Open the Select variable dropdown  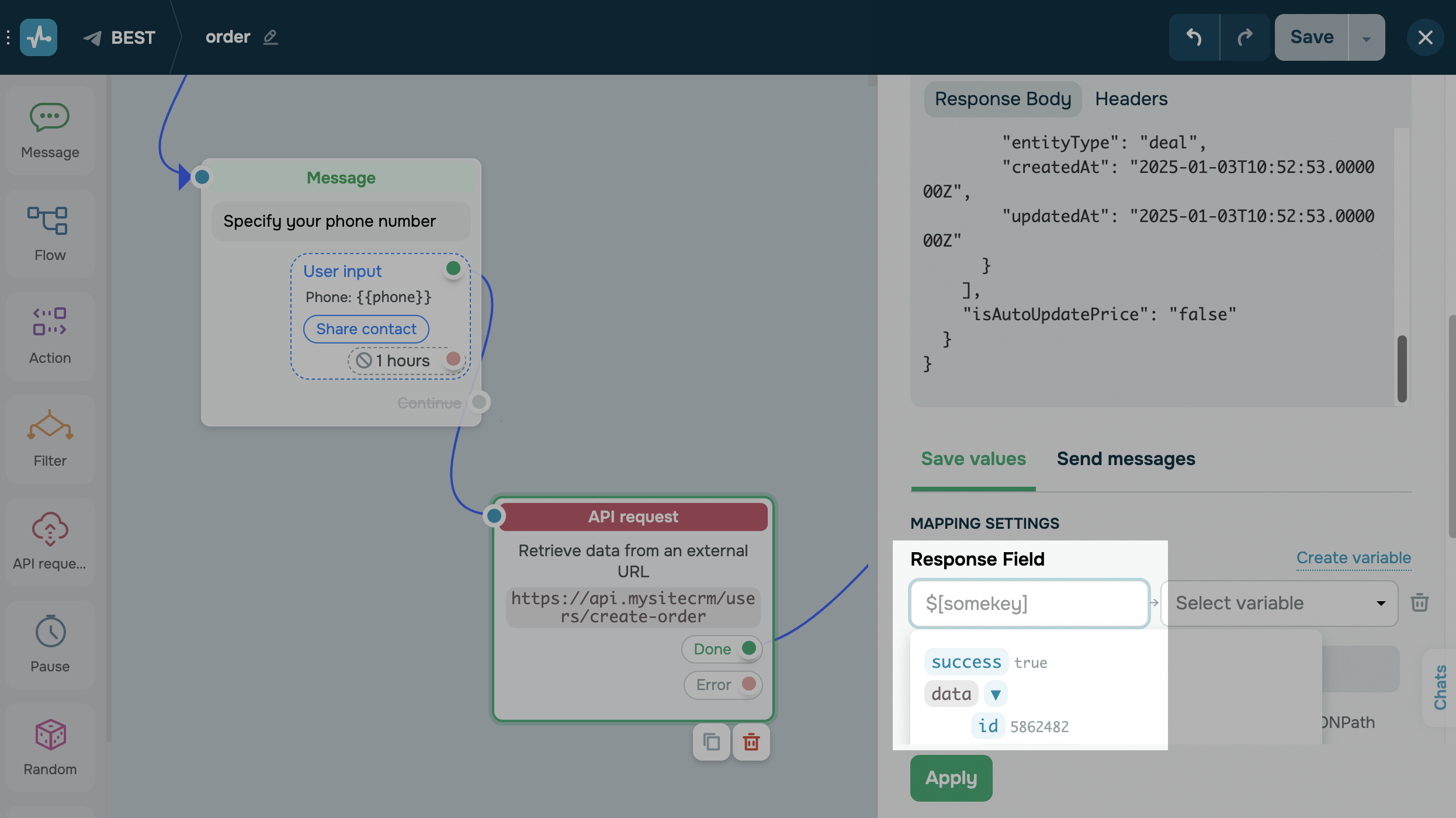(1278, 603)
